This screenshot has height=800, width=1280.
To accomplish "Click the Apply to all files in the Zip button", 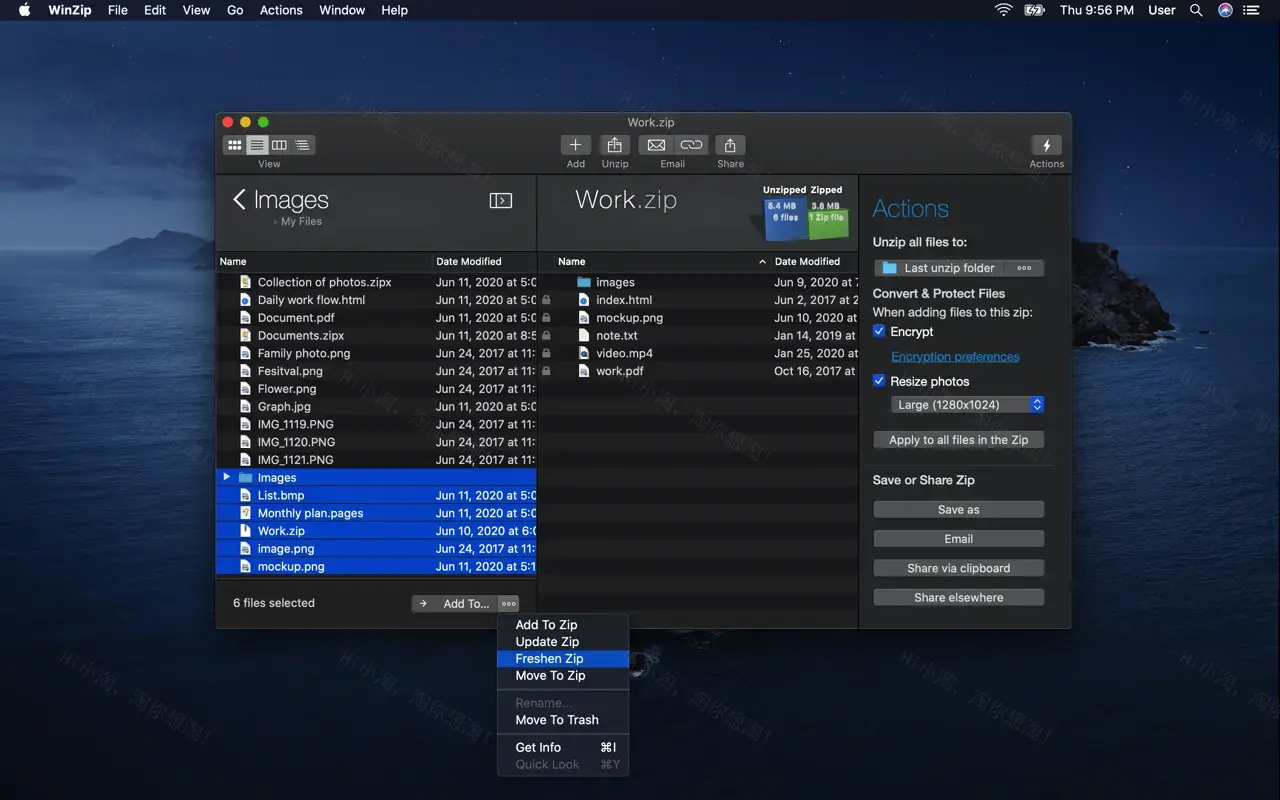I will tap(958, 439).
